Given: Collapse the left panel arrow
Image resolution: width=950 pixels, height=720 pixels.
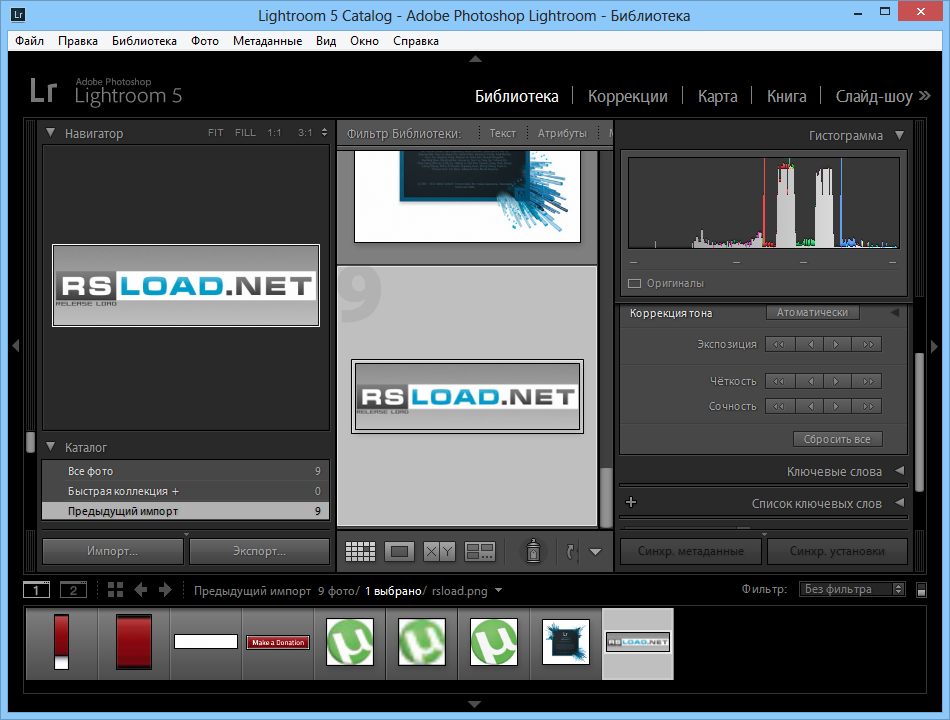Looking at the screenshot, I should pyautogui.click(x=16, y=346).
